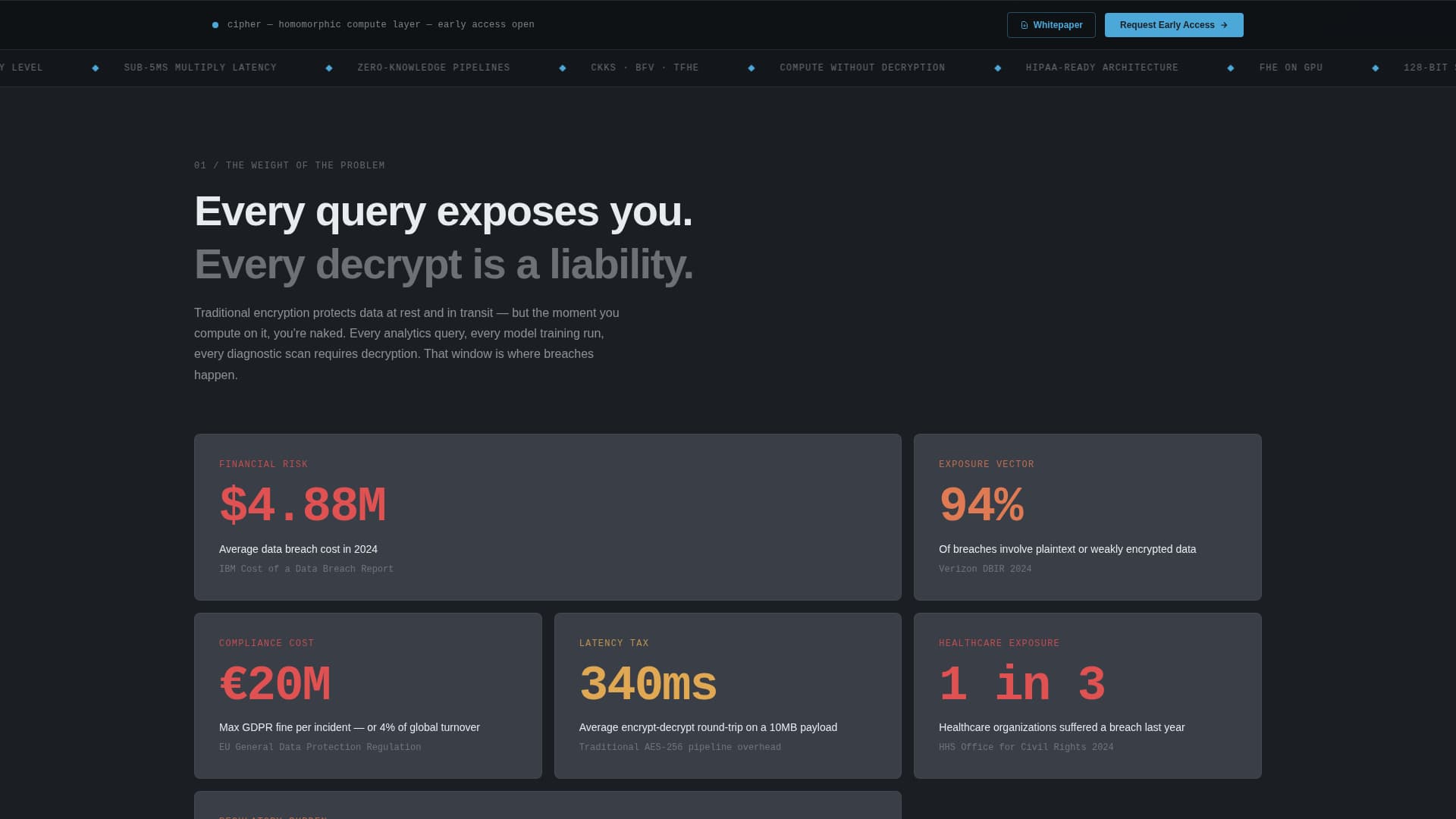This screenshot has height=819, width=1456.
Task: Click the FINANCIAL RISK label
Action: [263, 464]
